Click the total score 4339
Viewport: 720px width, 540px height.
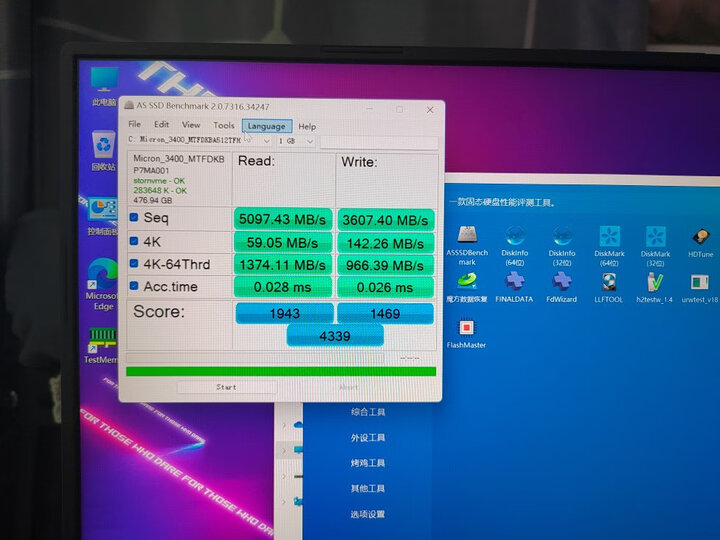click(335, 336)
